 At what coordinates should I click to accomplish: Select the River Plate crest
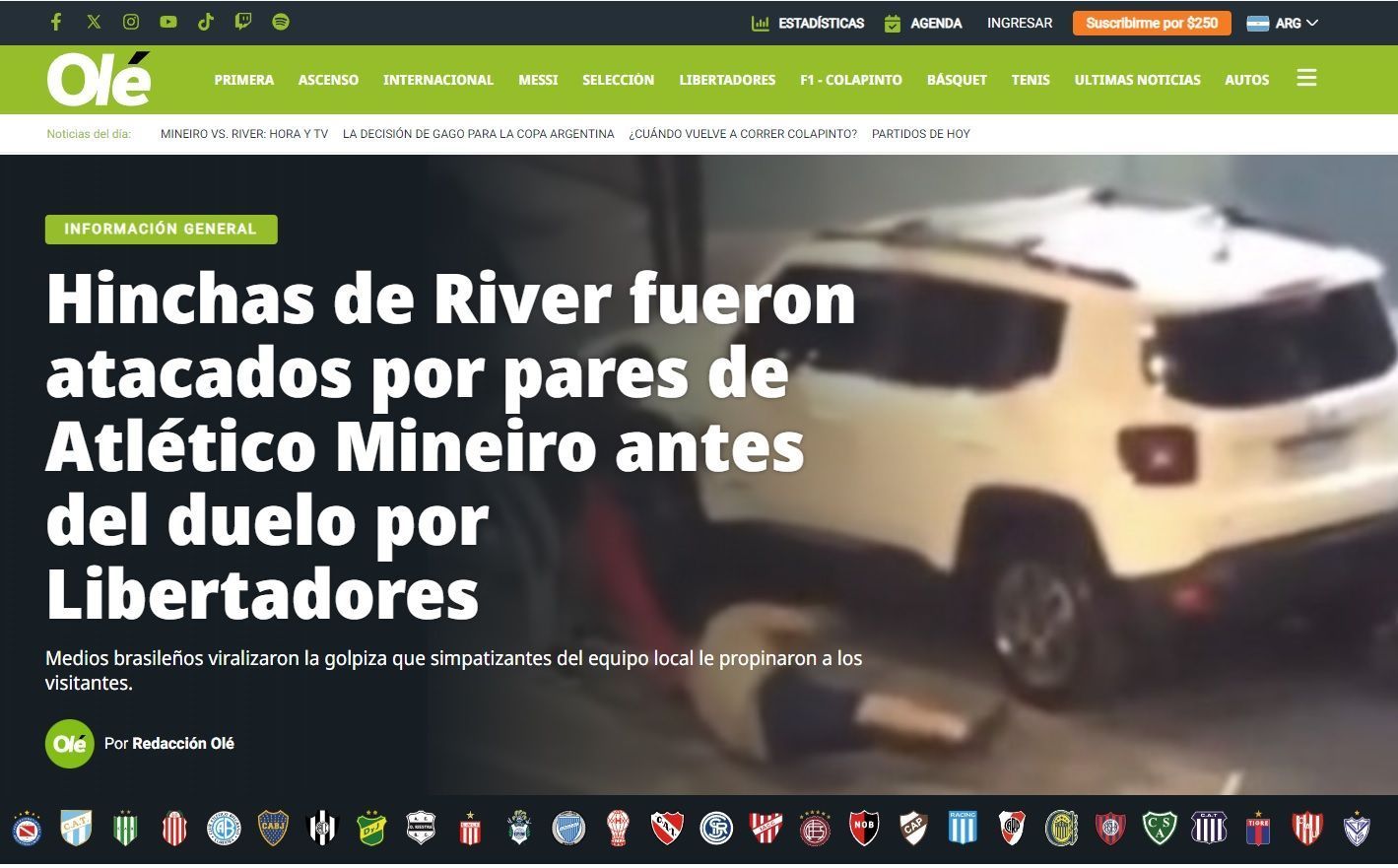coord(1012,829)
